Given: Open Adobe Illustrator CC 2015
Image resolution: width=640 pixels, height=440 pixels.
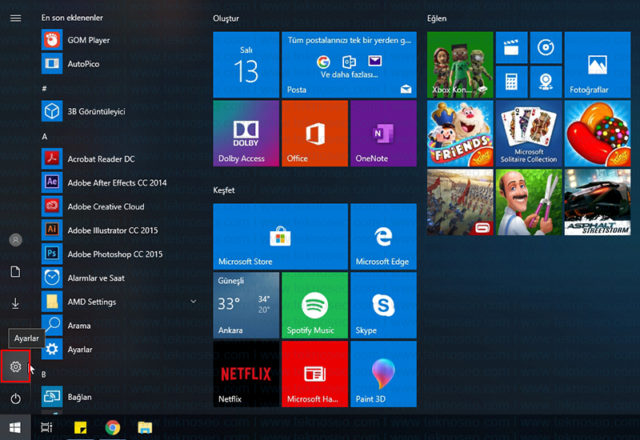Looking at the screenshot, I should 118,230.
